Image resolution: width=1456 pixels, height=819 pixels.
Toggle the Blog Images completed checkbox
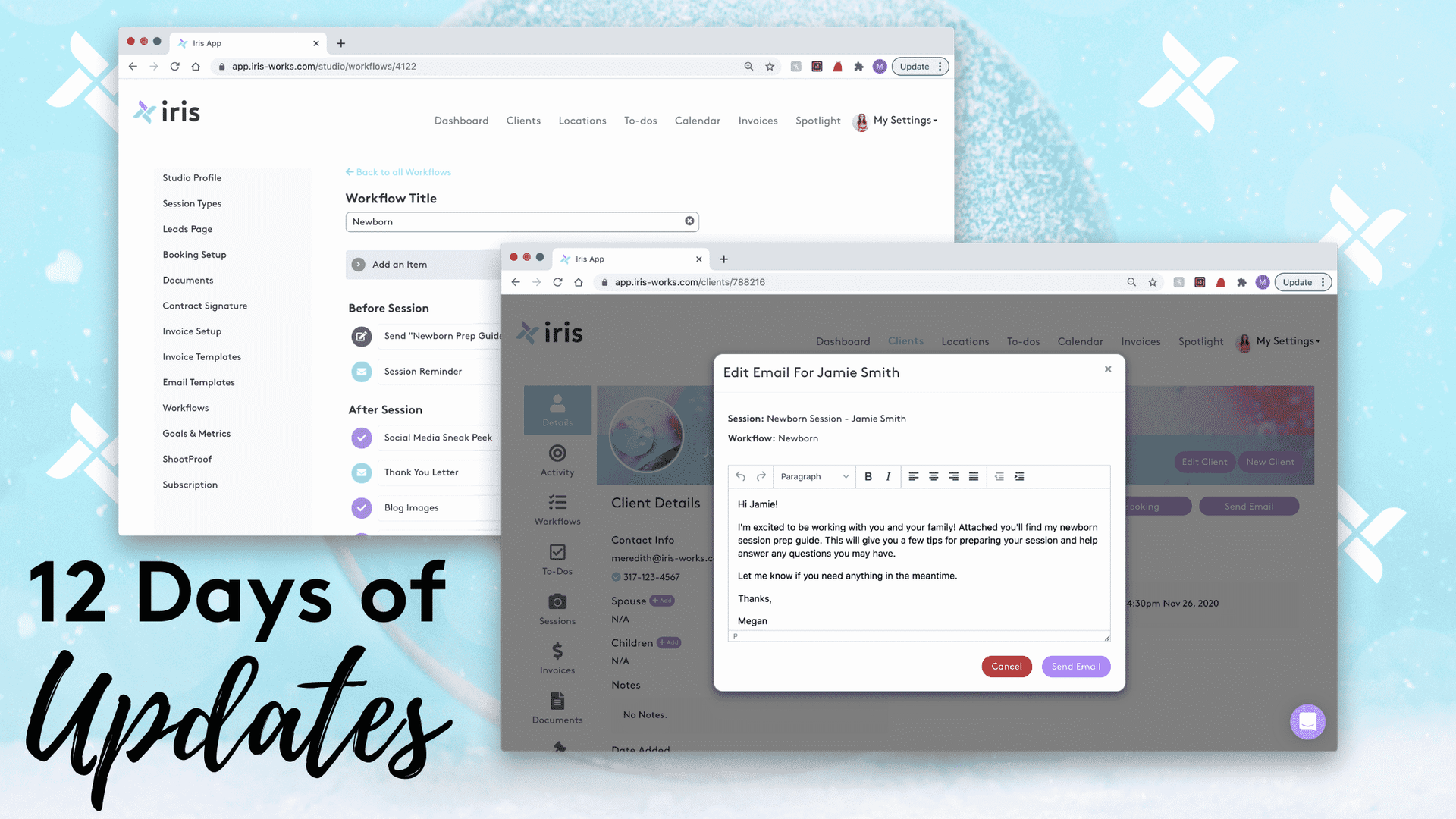(x=360, y=507)
